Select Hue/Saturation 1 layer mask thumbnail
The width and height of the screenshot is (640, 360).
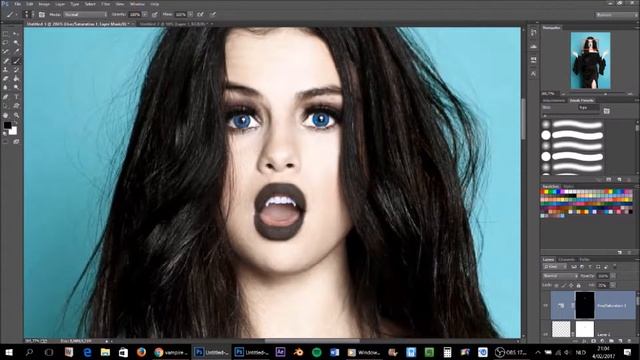point(585,305)
